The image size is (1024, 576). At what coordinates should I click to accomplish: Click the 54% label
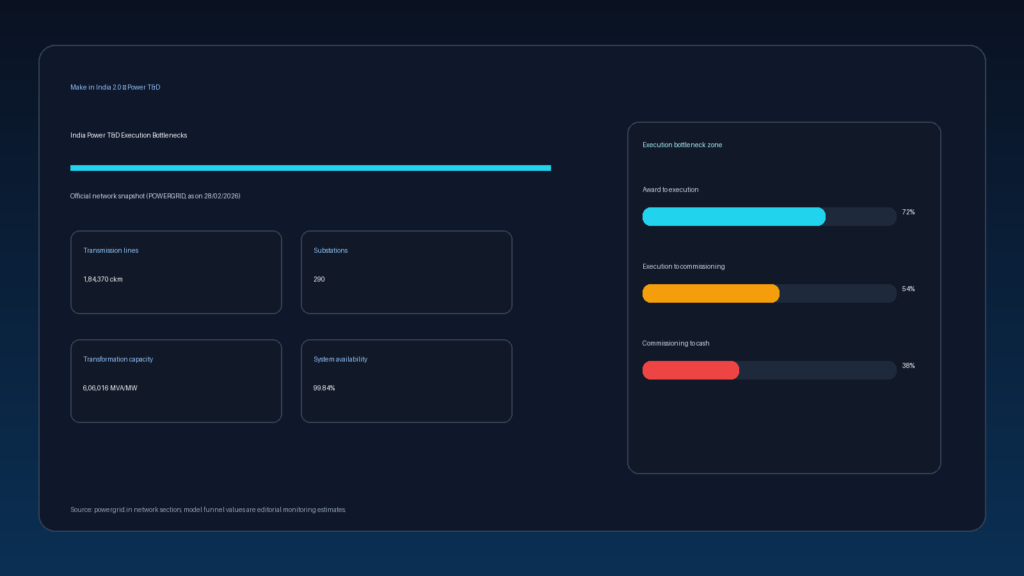(908, 289)
